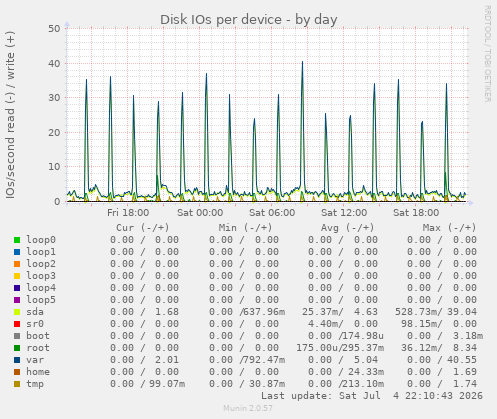
Task: Click the tmp olive legend swatch
Action: pyautogui.click(x=17, y=384)
